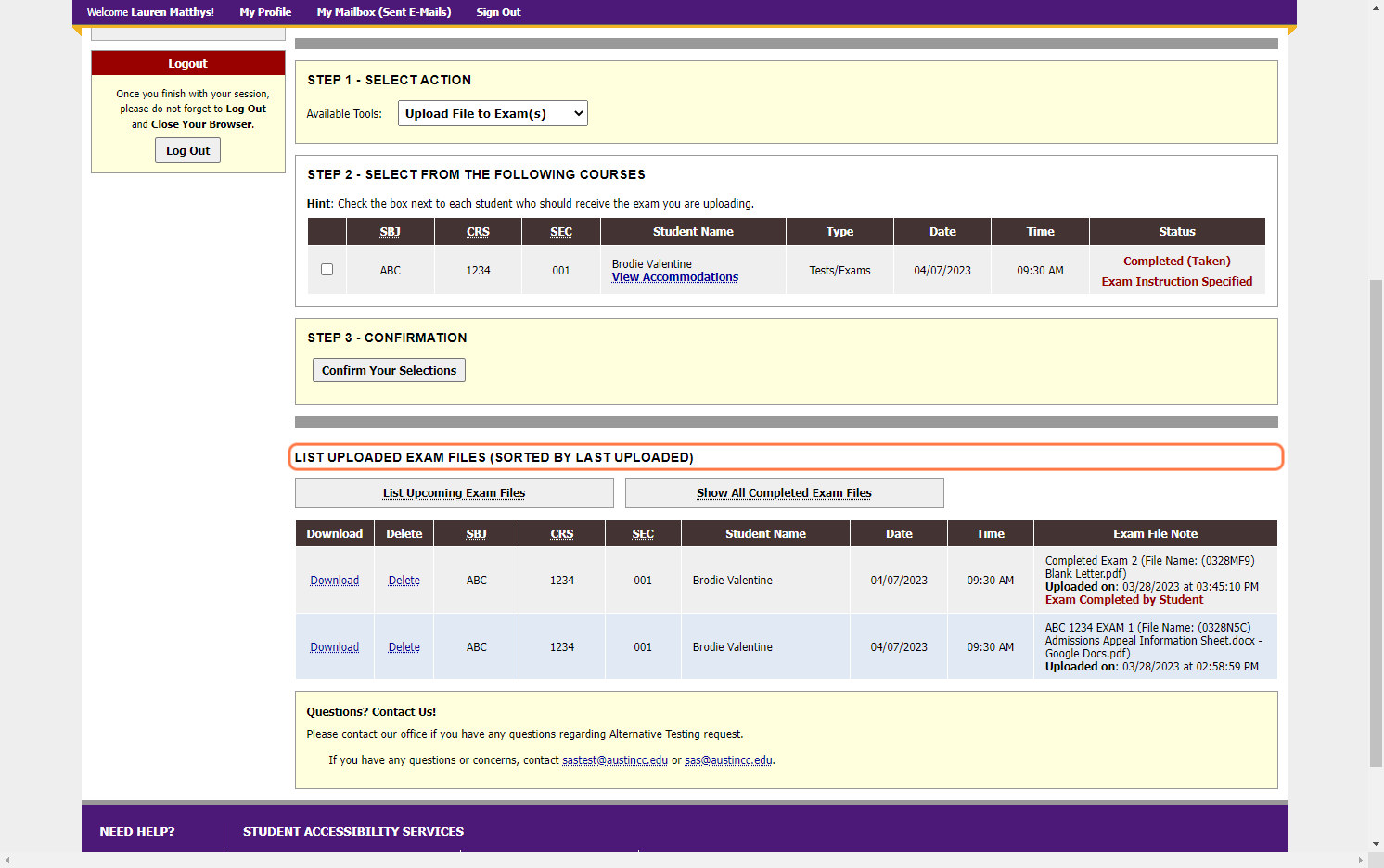1384x868 pixels.
Task: Click Show All Completed Exam Files
Action: 785,493
